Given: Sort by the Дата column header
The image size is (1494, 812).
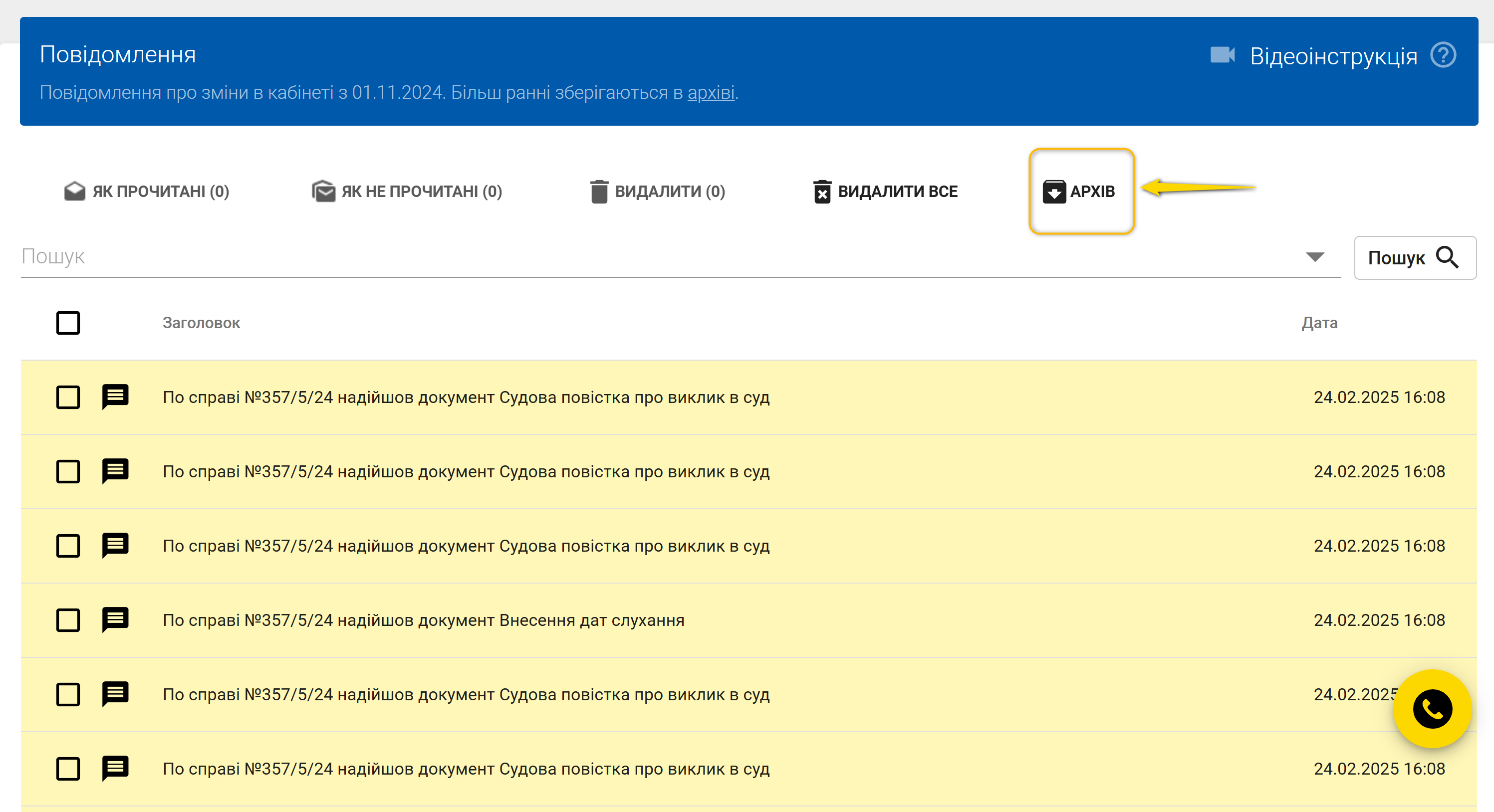Looking at the screenshot, I should coord(1319,323).
